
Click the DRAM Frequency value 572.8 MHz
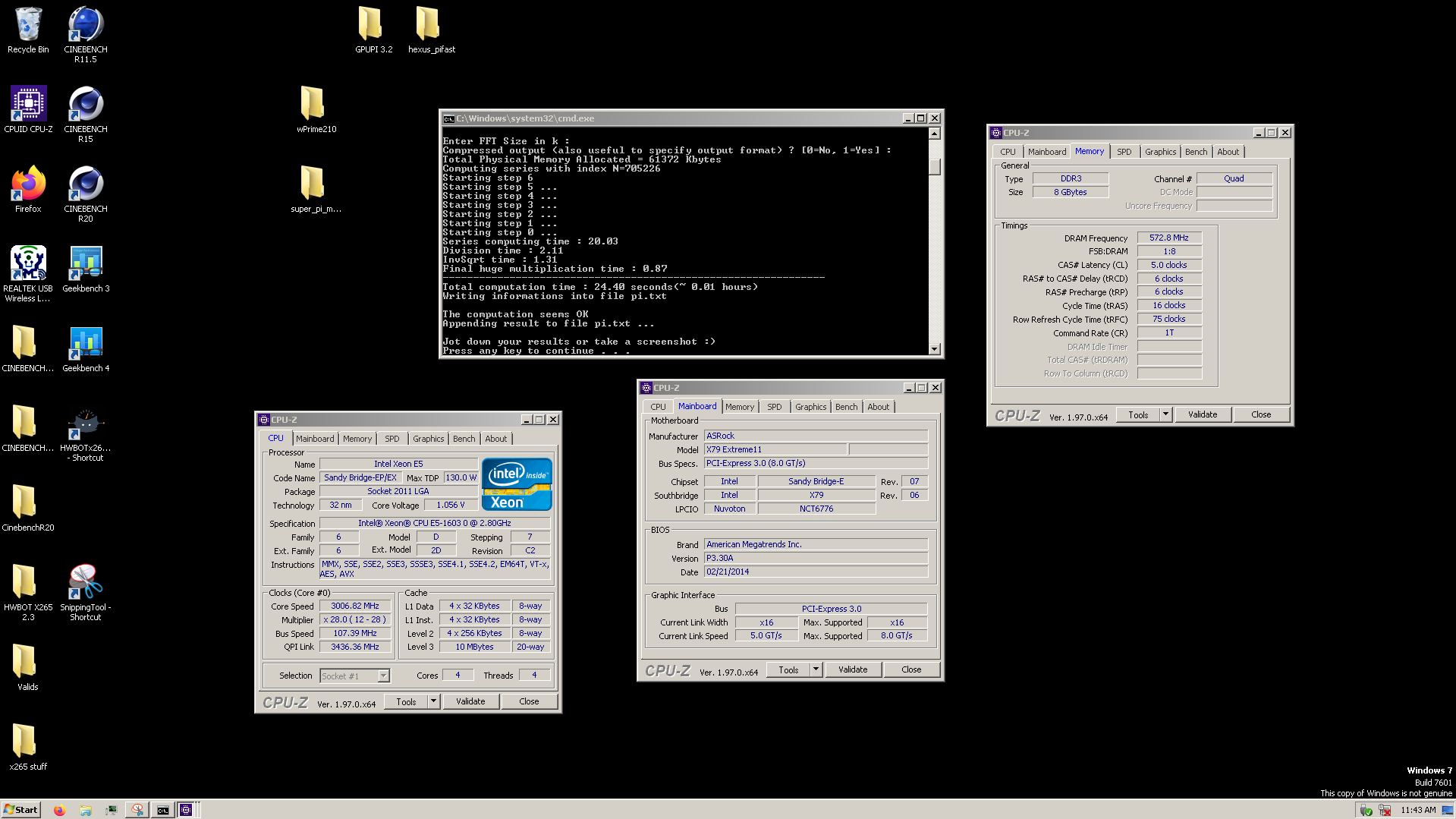(1169, 238)
